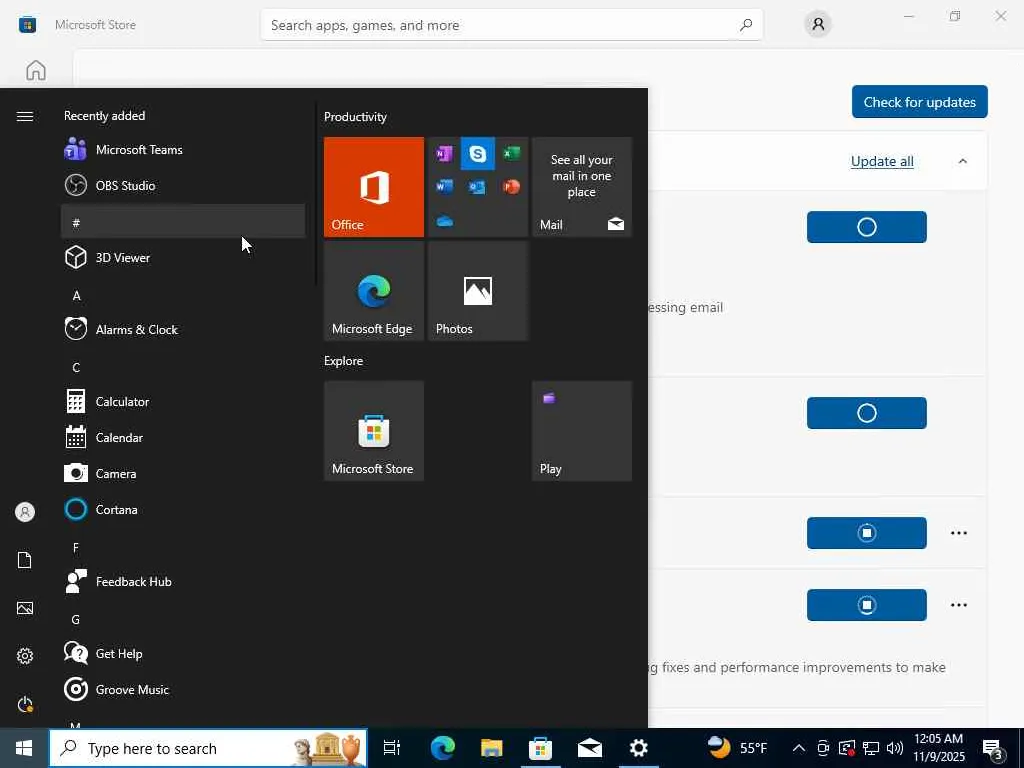Launch the Microsoft Edge tile
Image resolution: width=1024 pixels, height=768 pixels.
[374, 291]
